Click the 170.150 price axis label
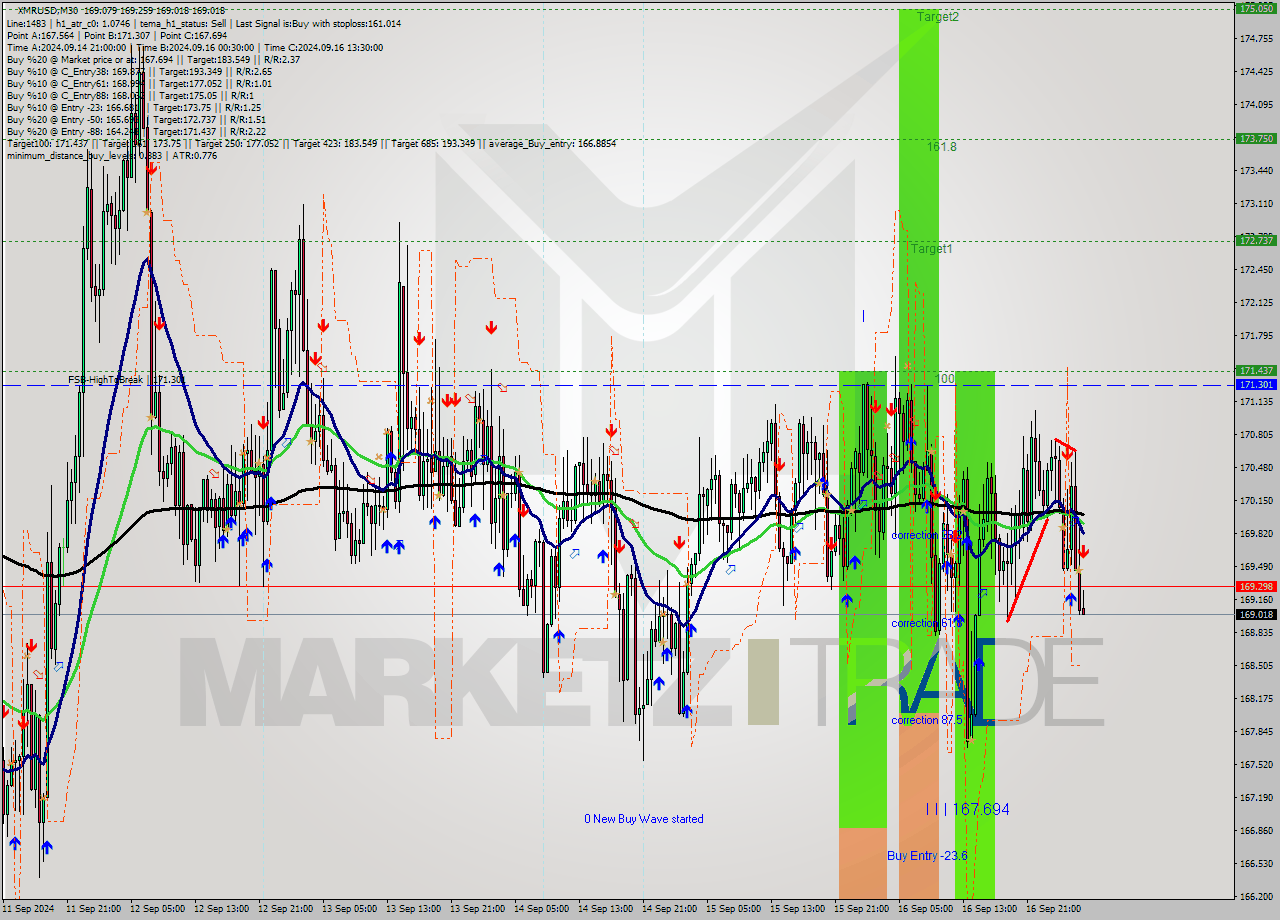The height and width of the screenshot is (920, 1280). point(1256,501)
